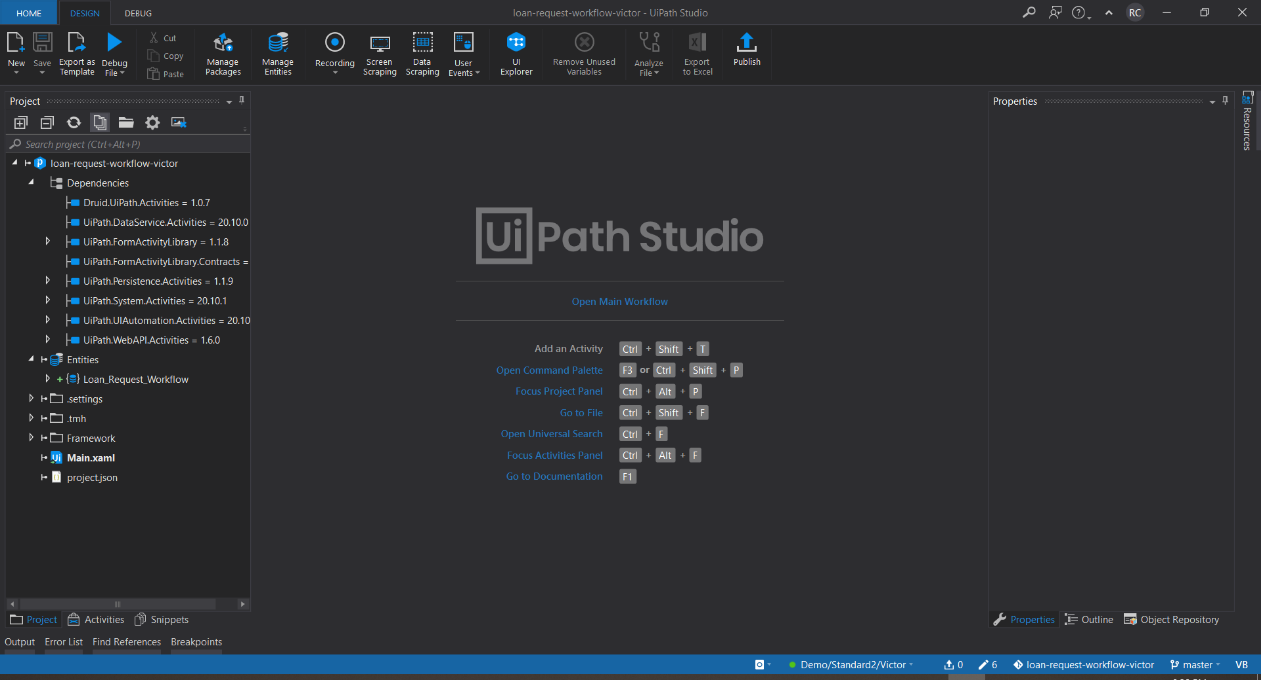Expand the .settings folder
Viewport: 1267px width, 680px height.
(x=31, y=399)
